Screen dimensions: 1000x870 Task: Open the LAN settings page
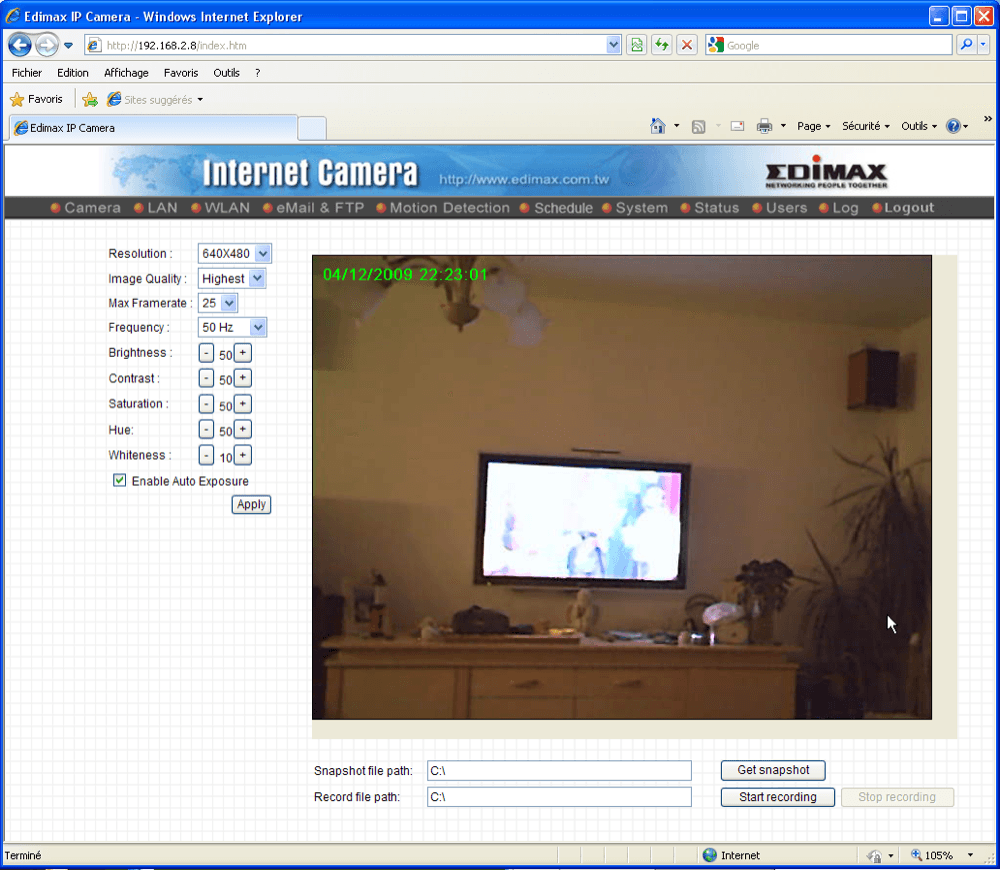click(156, 208)
